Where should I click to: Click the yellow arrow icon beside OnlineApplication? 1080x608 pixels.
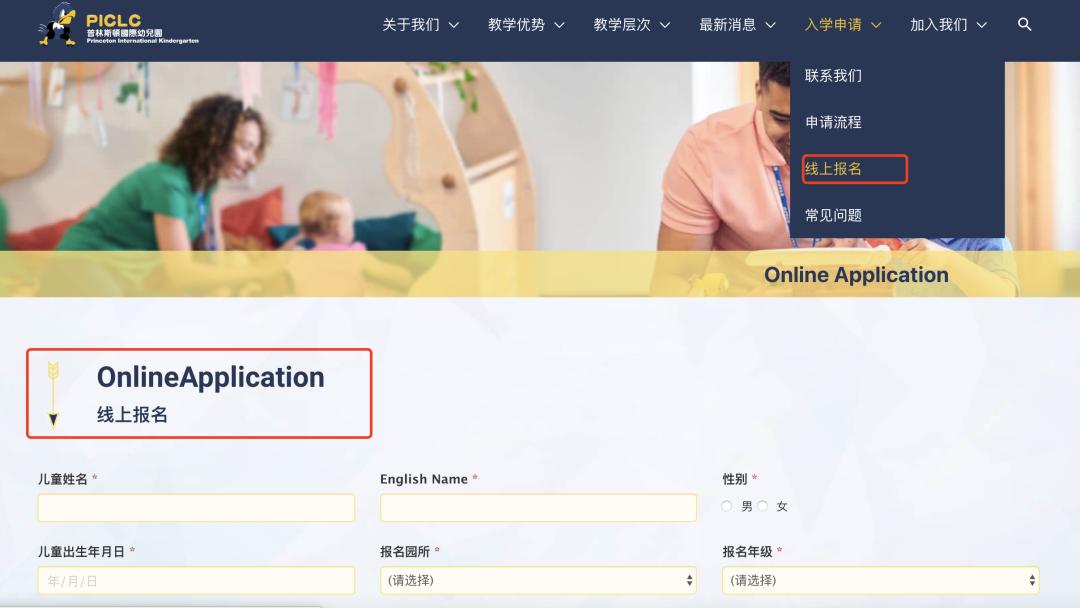52,392
